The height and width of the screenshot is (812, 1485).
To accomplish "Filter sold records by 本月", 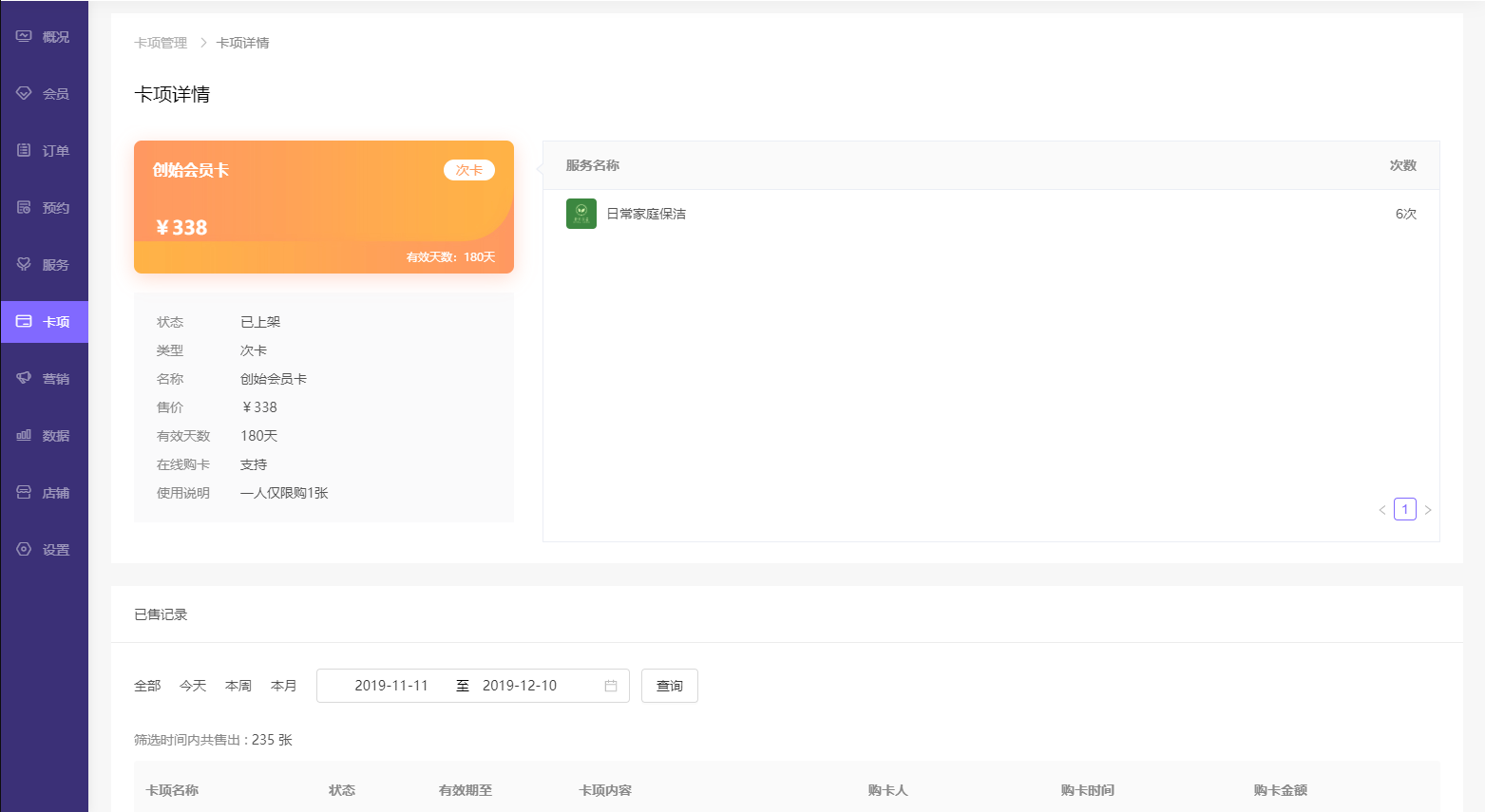I will 284,686.
